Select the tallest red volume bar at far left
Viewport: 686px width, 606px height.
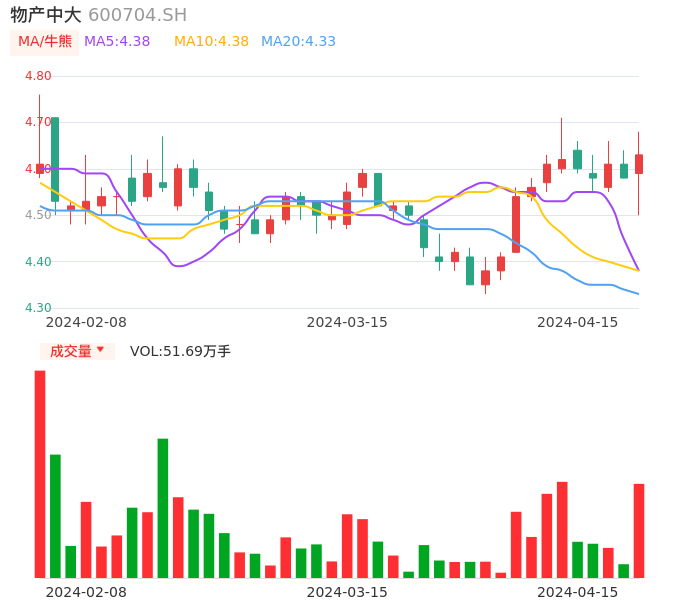[40, 474]
